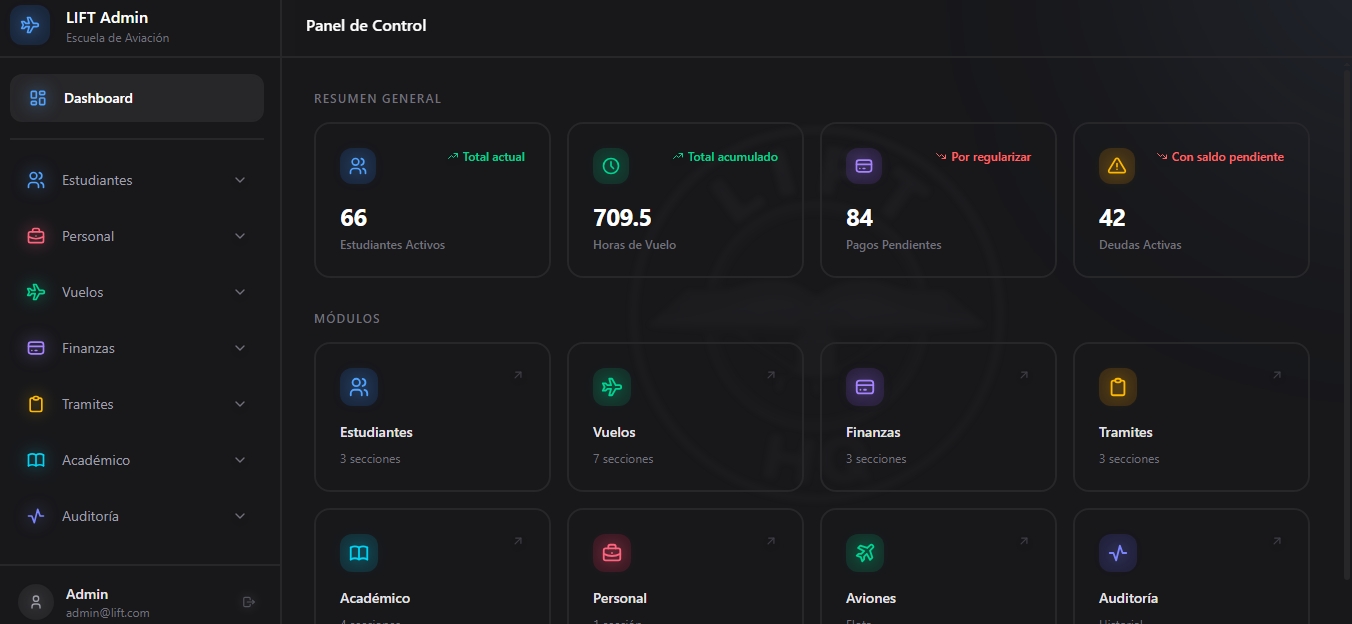Click the logout icon beside the Admin profile

pyautogui.click(x=249, y=602)
